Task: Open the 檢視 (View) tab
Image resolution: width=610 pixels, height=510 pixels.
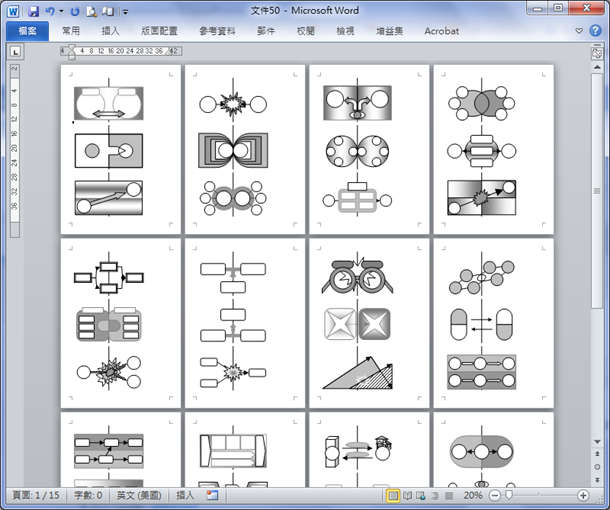Action: click(x=345, y=31)
